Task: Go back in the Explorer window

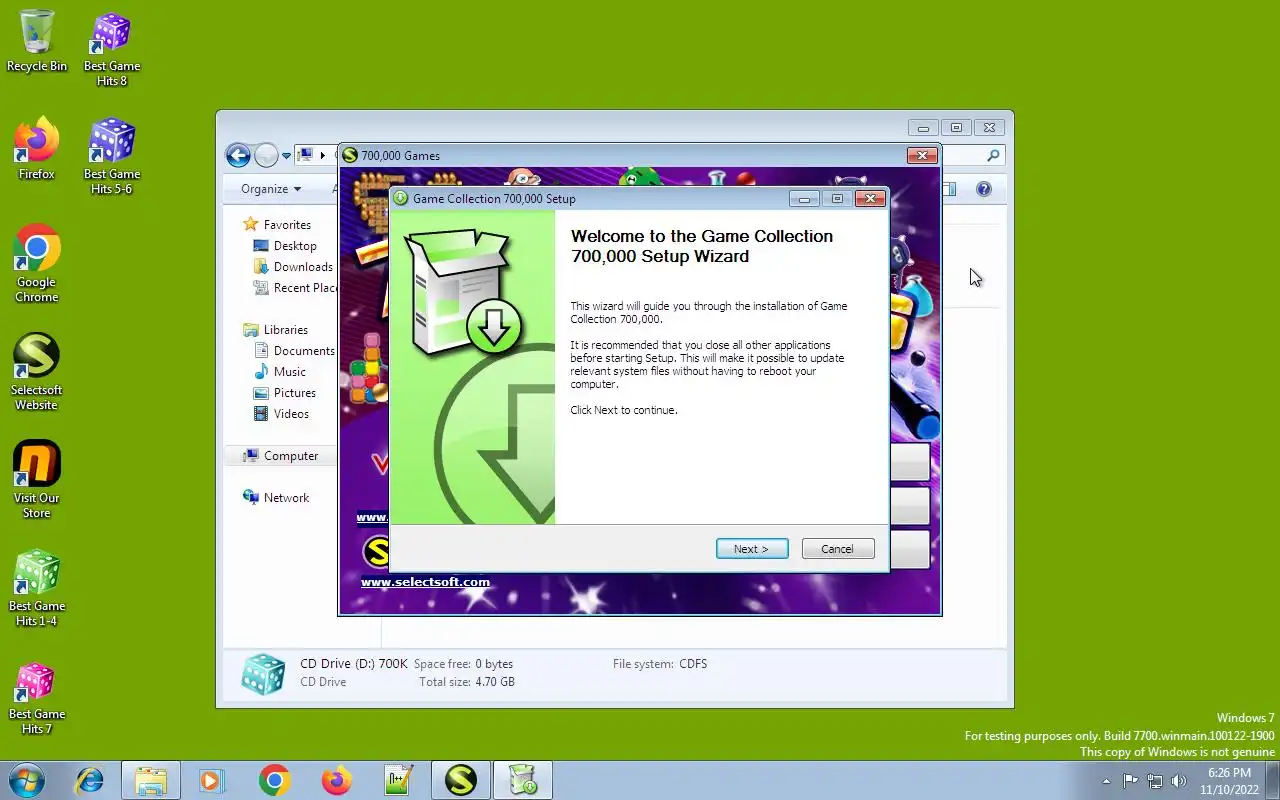Action: pyautogui.click(x=238, y=155)
